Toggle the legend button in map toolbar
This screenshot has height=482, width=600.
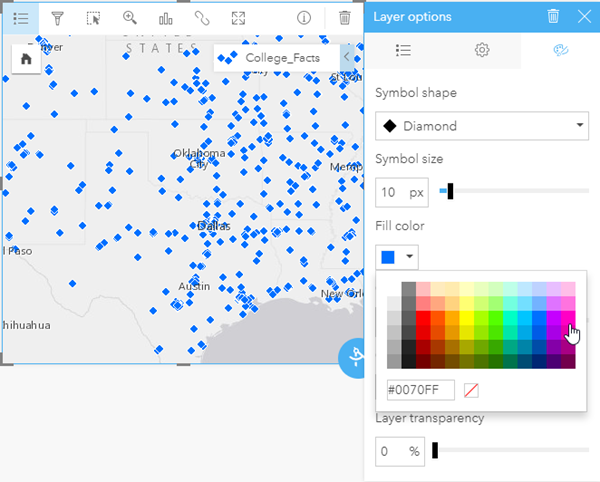click(x=21, y=18)
